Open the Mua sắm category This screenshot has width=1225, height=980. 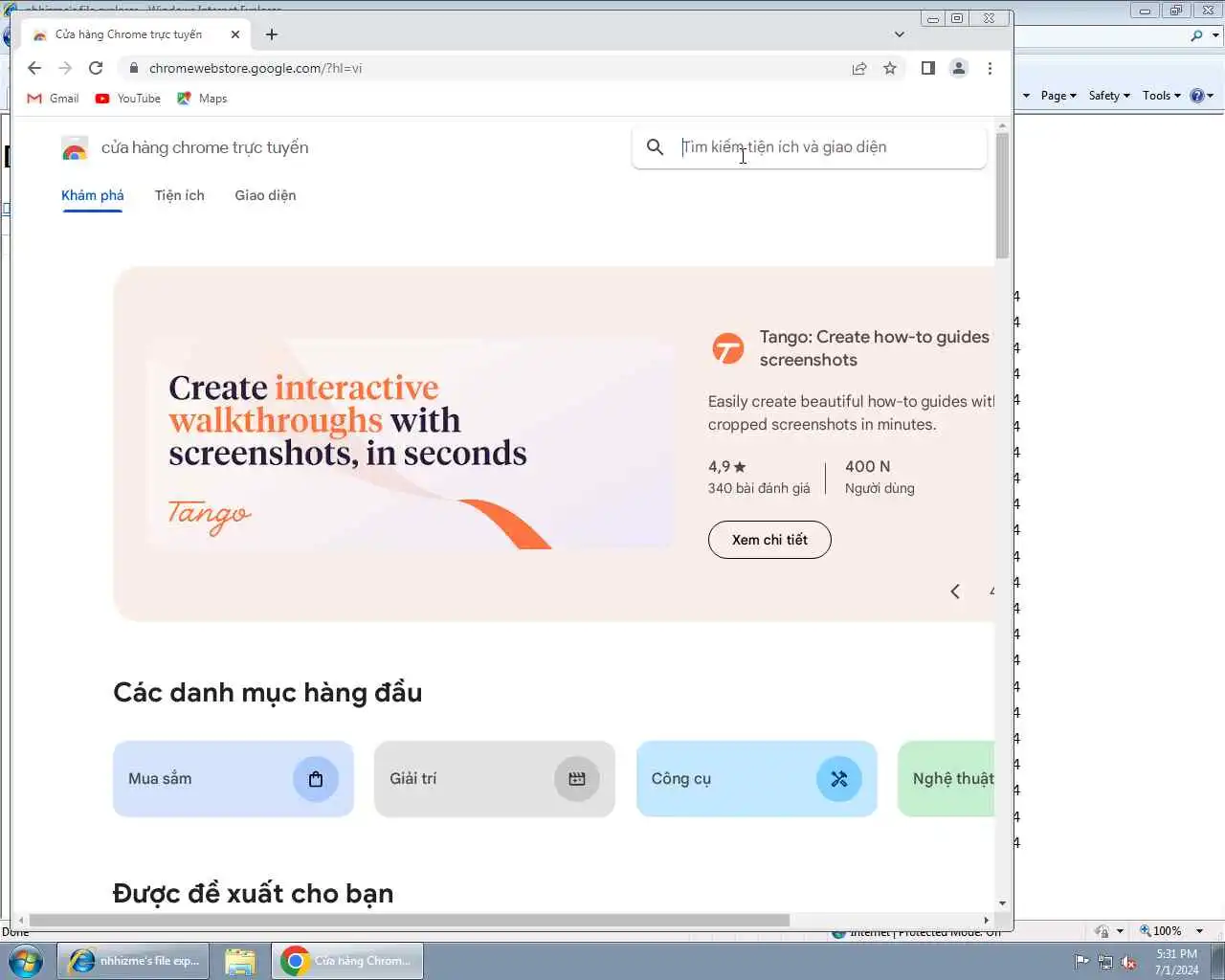tap(234, 779)
